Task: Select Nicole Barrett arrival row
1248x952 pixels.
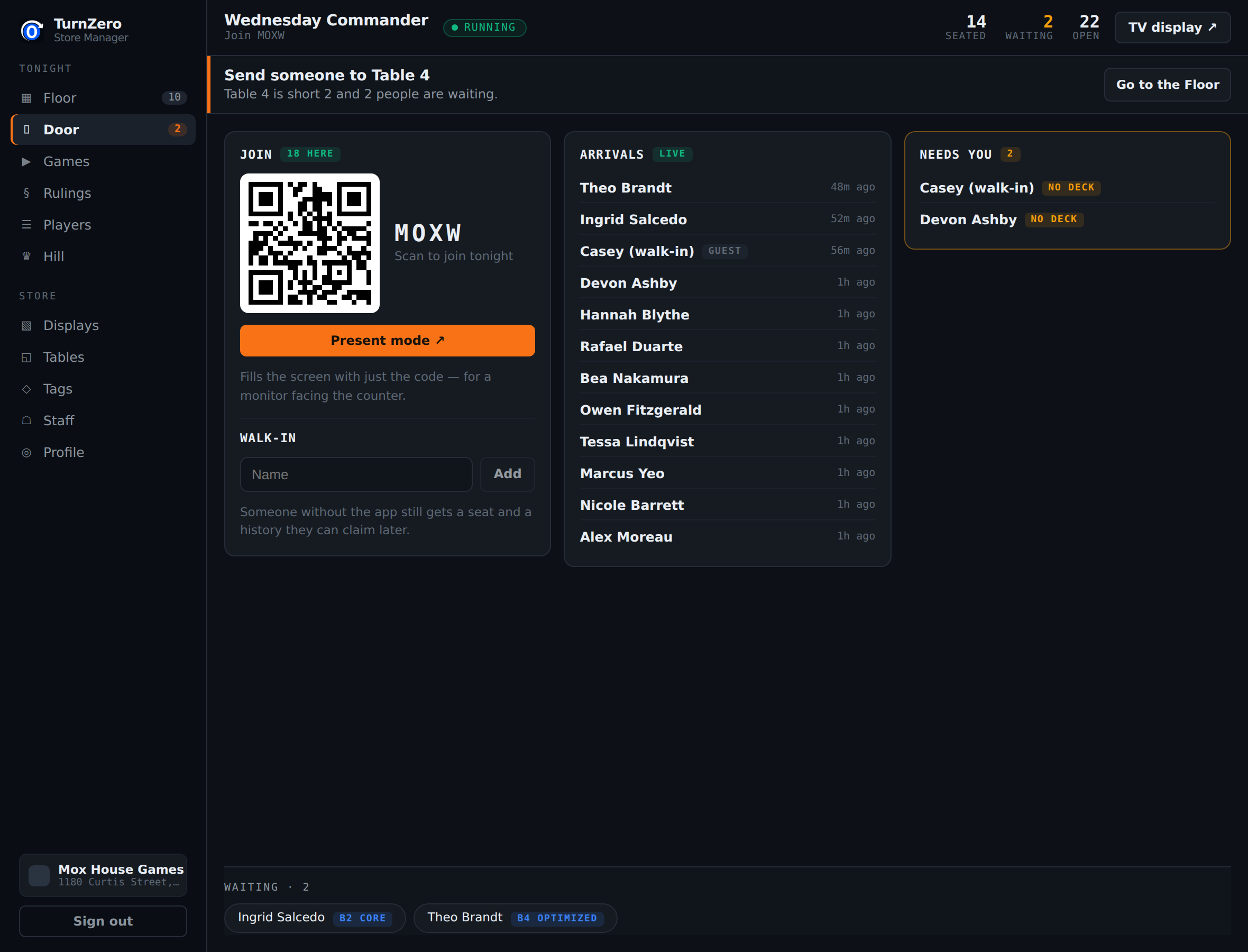Action: pyautogui.click(x=727, y=505)
